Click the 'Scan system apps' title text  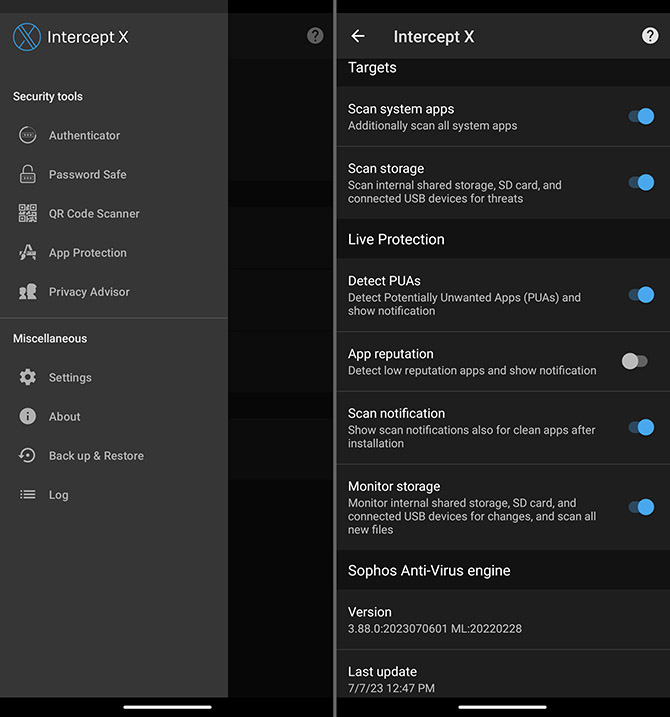tap(401, 109)
